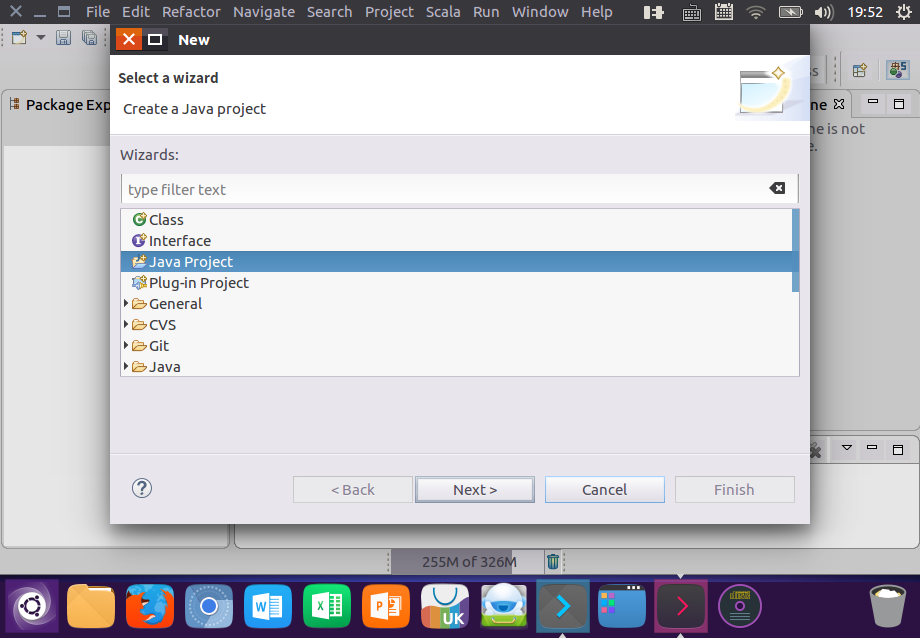This screenshot has height=638, width=920.
Task: Open the disc player dock icon
Action: point(740,606)
